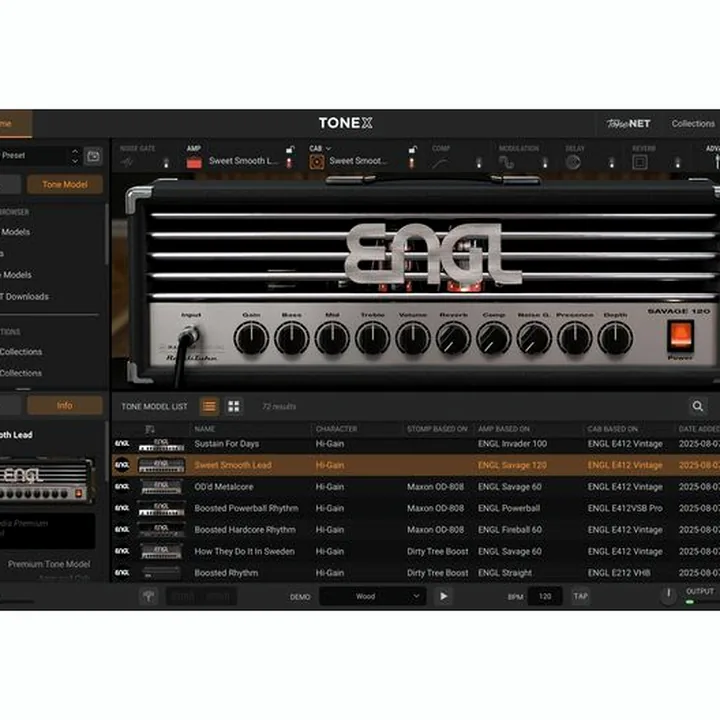The width and height of the screenshot is (720, 720).
Task: Click the save preset icon
Action: click(x=94, y=156)
